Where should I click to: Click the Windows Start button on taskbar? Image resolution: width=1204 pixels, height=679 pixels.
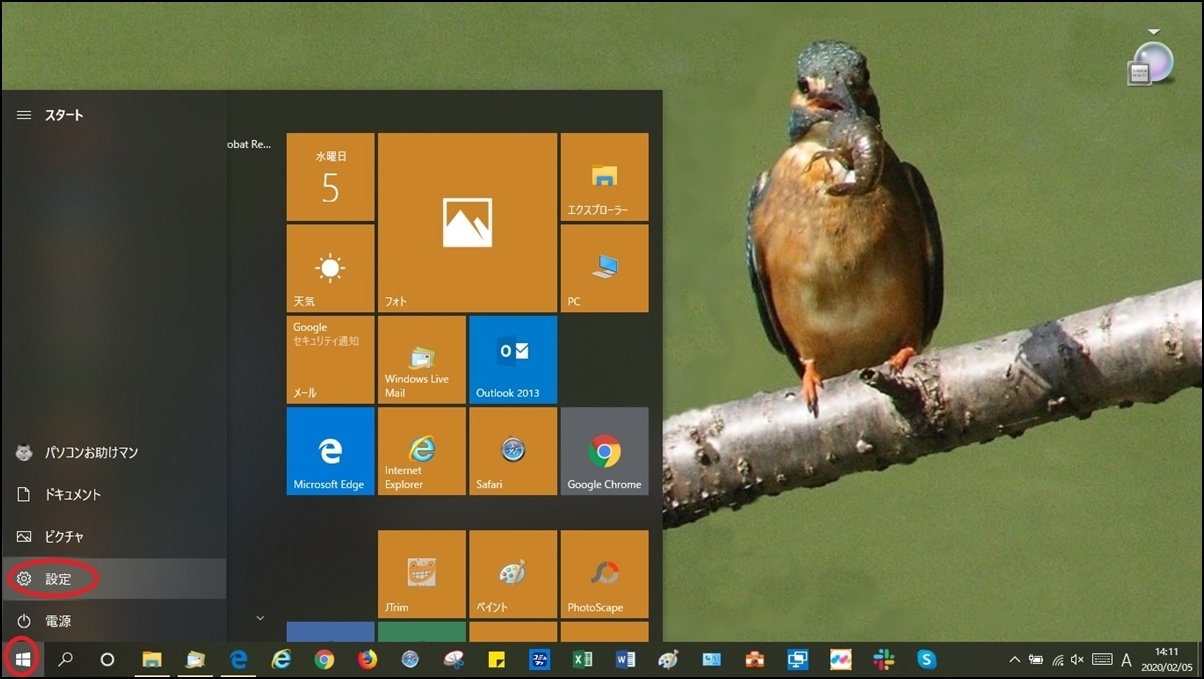pyautogui.click(x=23, y=659)
